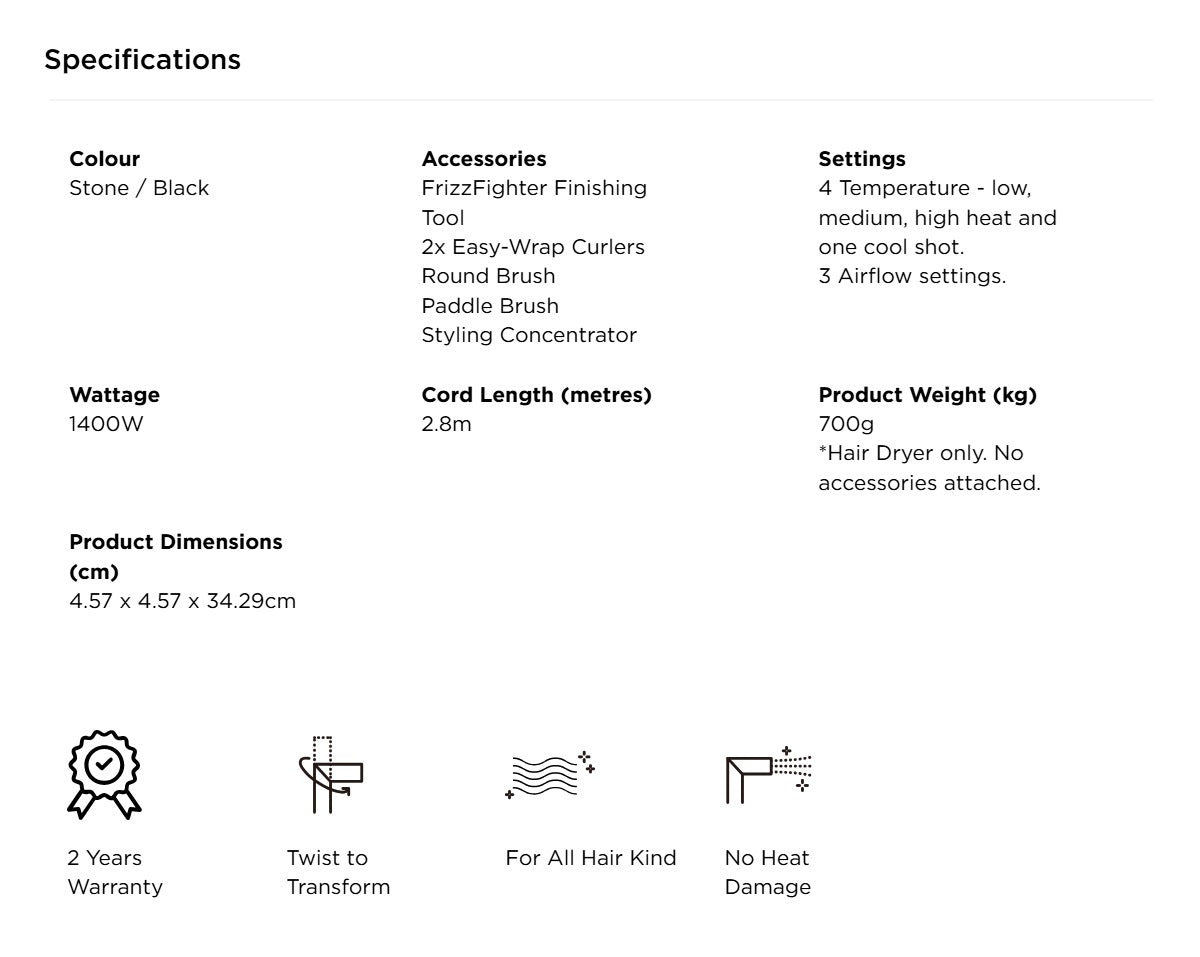Click the 700g product weight value
The height and width of the screenshot is (957, 1200).
pyautogui.click(x=846, y=424)
